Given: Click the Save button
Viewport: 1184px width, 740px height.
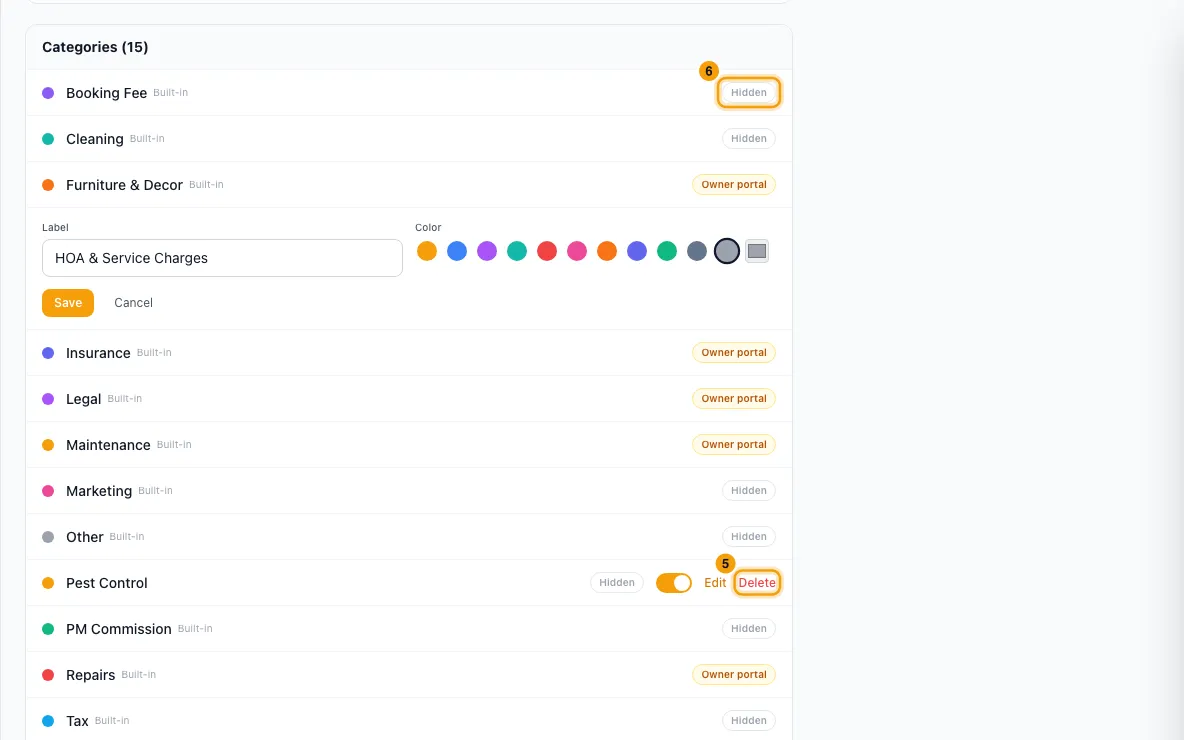Looking at the screenshot, I should click(68, 303).
